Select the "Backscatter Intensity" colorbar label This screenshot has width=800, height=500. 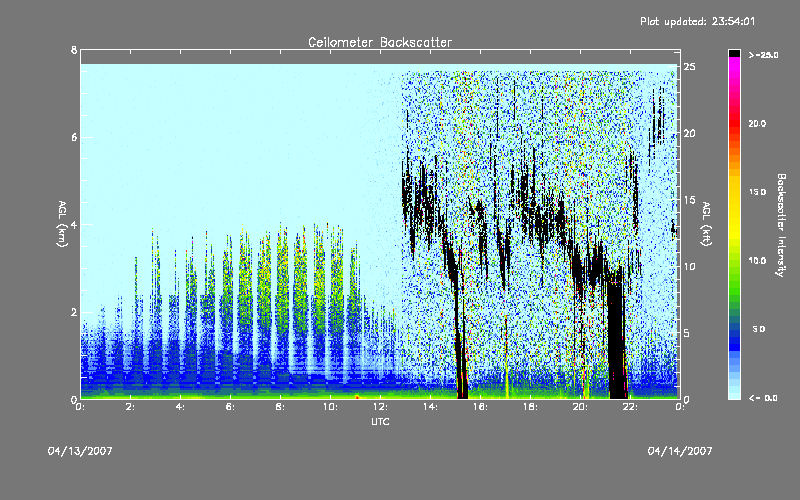[781, 225]
